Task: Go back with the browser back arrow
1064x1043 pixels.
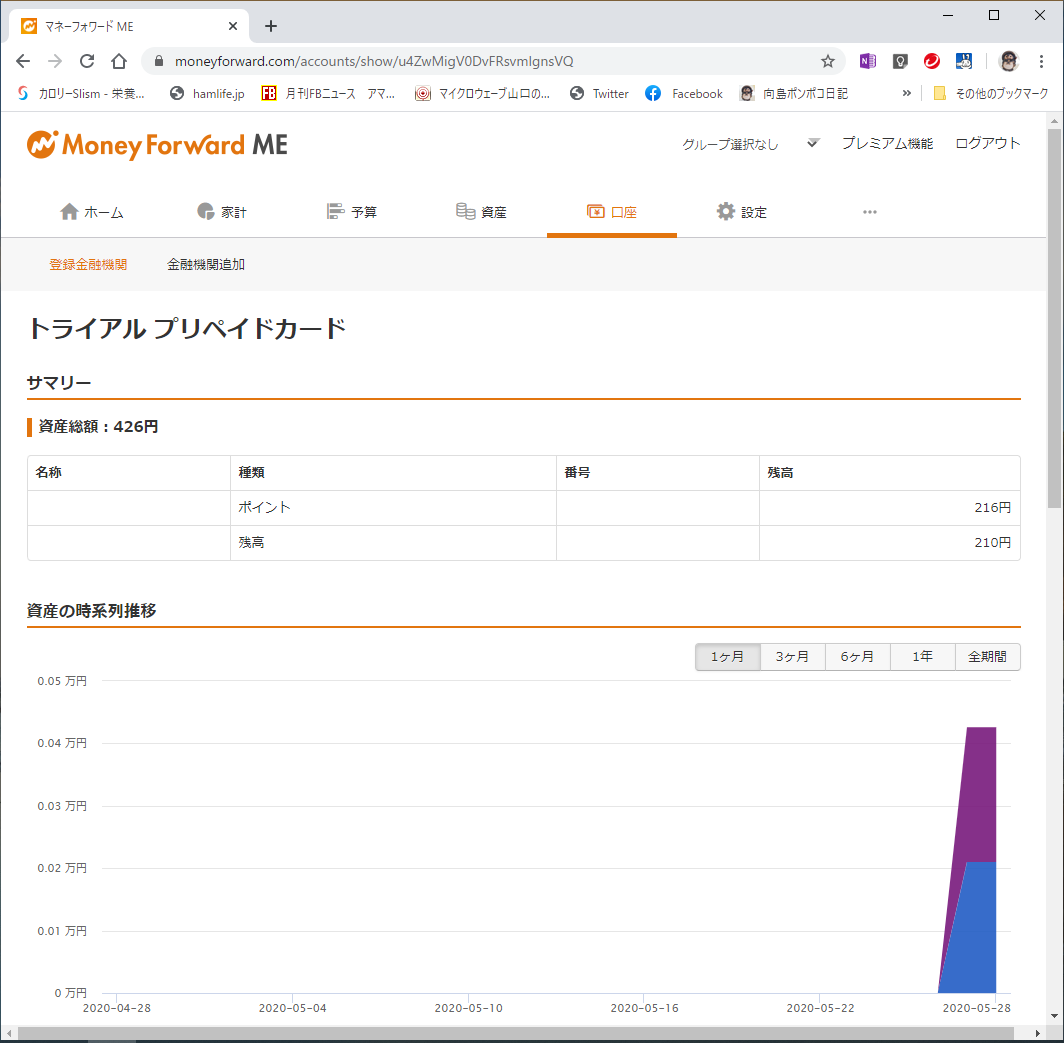Action: pos(23,61)
